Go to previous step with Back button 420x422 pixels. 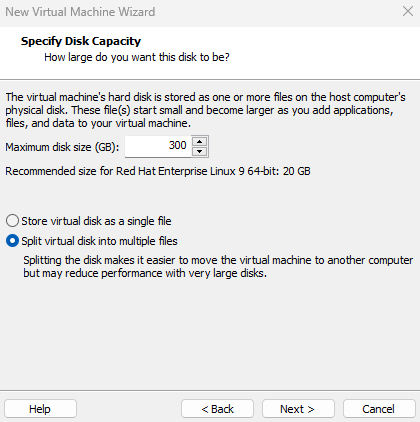(x=217, y=409)
